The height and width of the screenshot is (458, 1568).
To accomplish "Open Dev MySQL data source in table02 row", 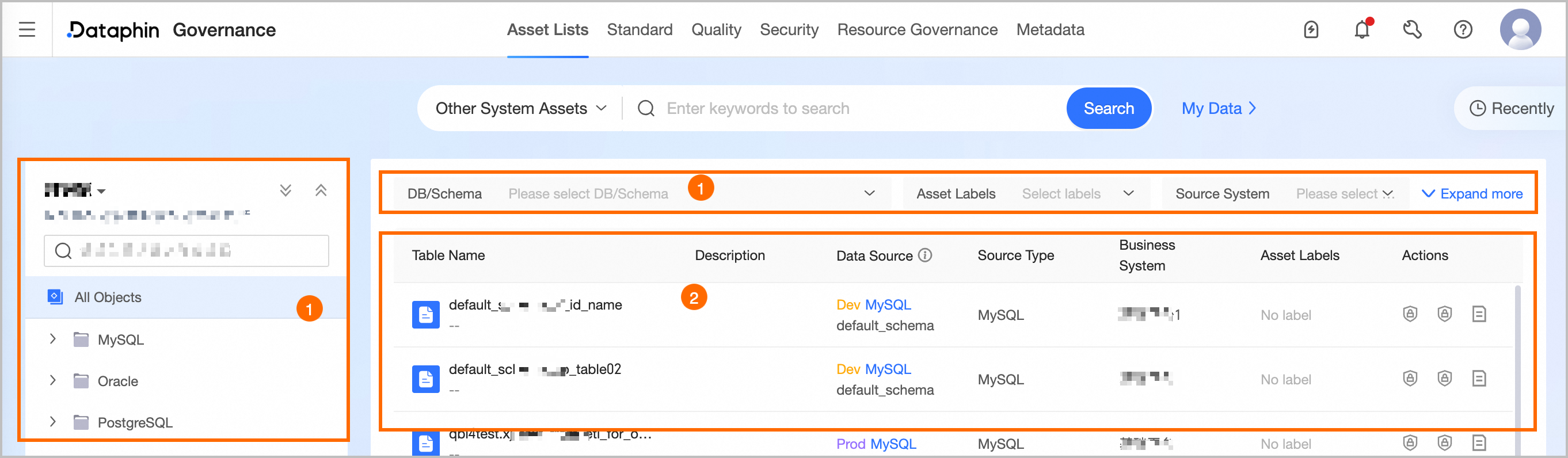I will point(873,369).
